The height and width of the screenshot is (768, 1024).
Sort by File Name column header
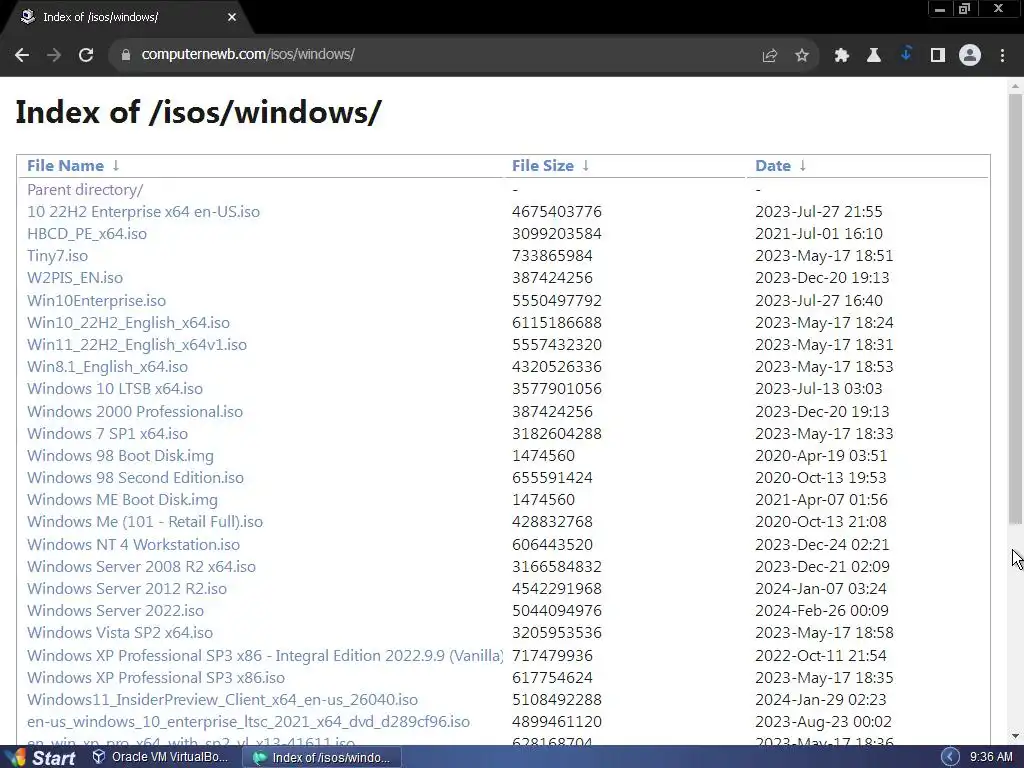(x=65, y=166)
